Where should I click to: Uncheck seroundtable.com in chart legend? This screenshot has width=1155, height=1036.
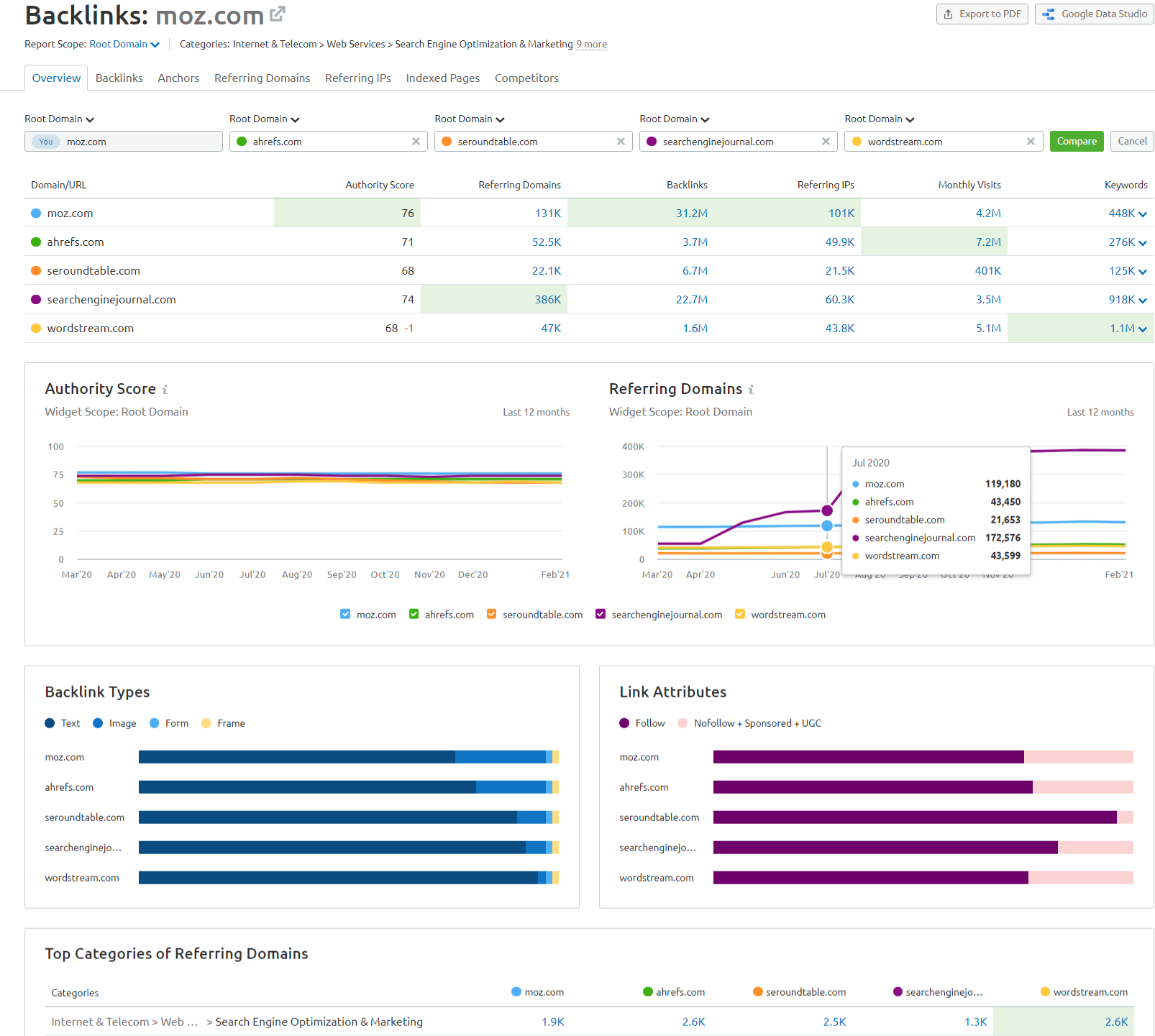coord(492,614)
